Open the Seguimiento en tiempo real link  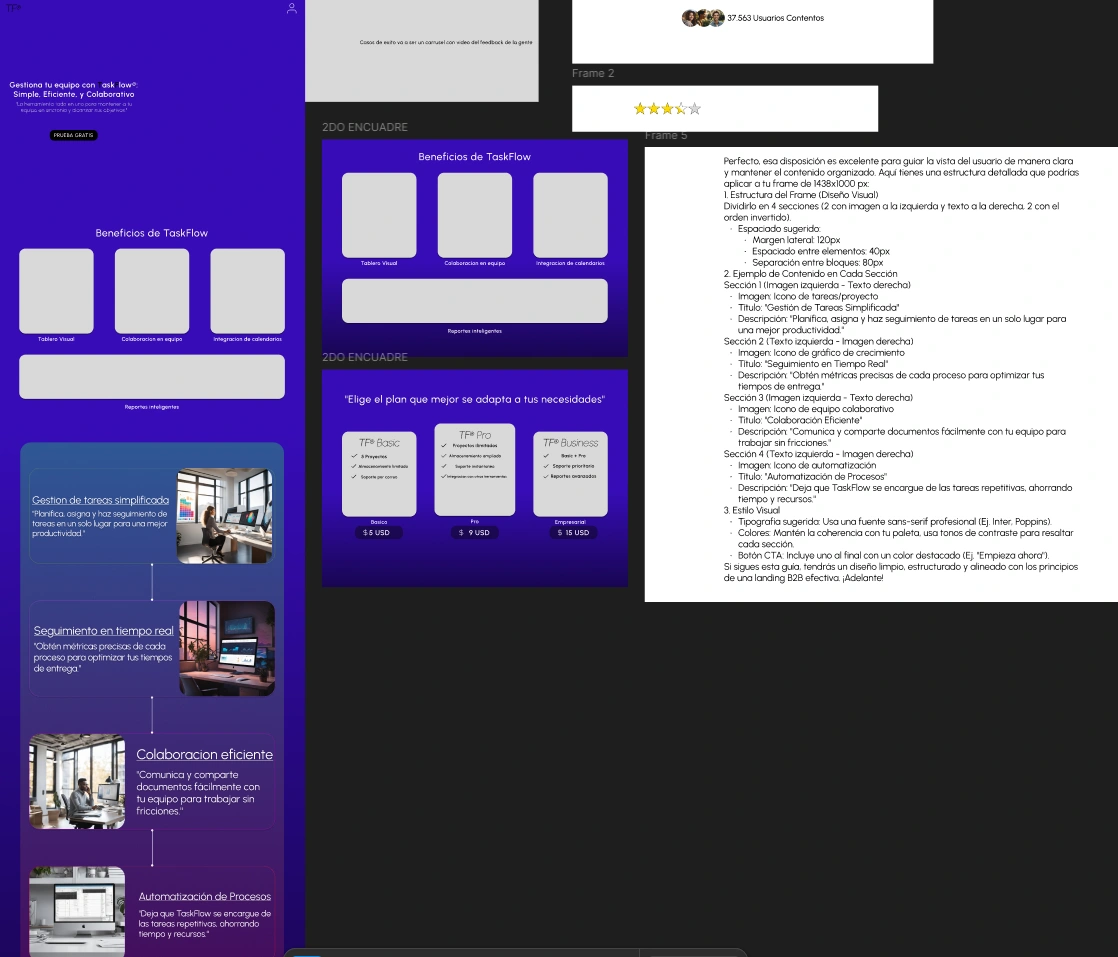click(x=103, y=630)
